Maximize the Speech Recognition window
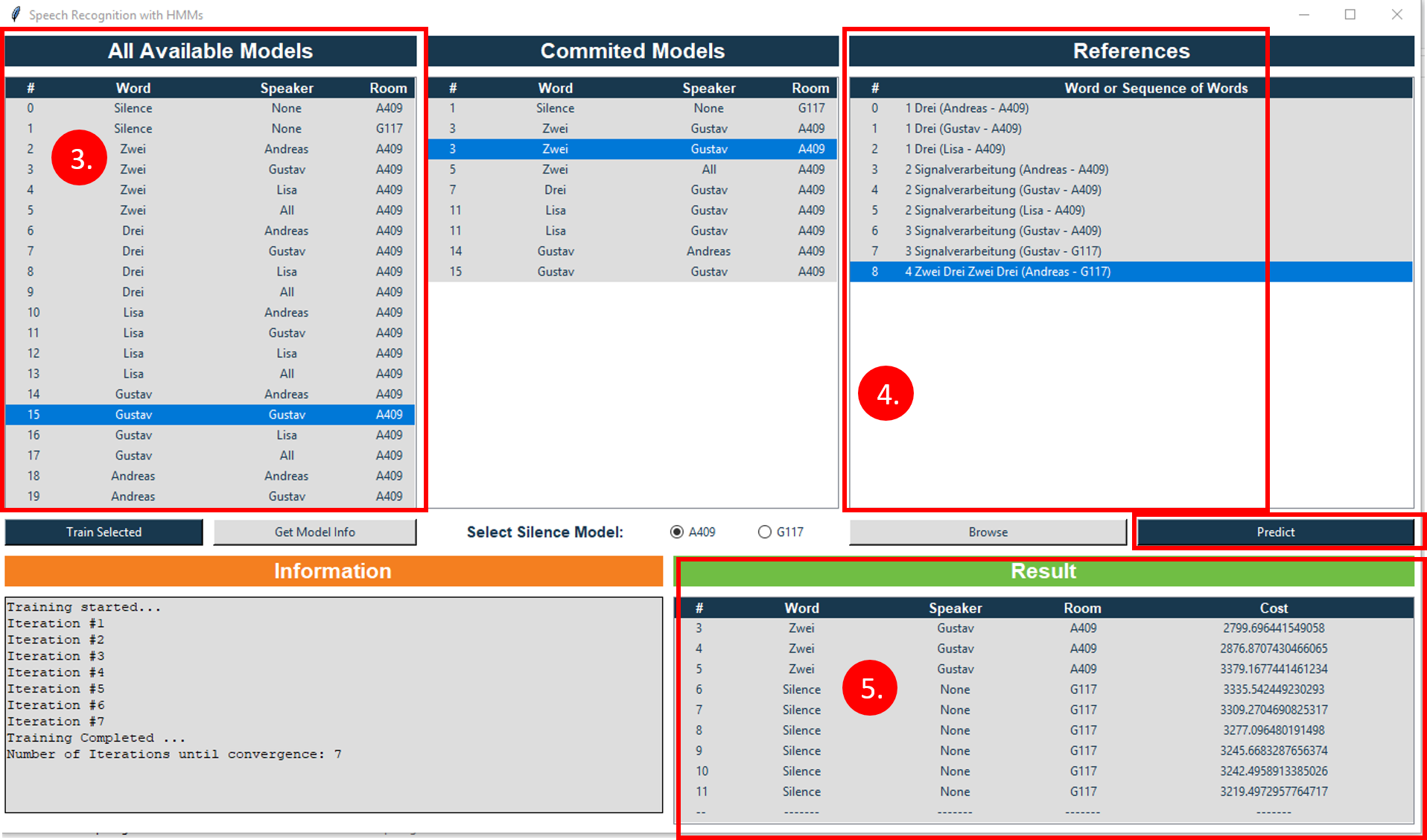Viewport: 1427px width, 840px height. click(x=1350, y=14)
